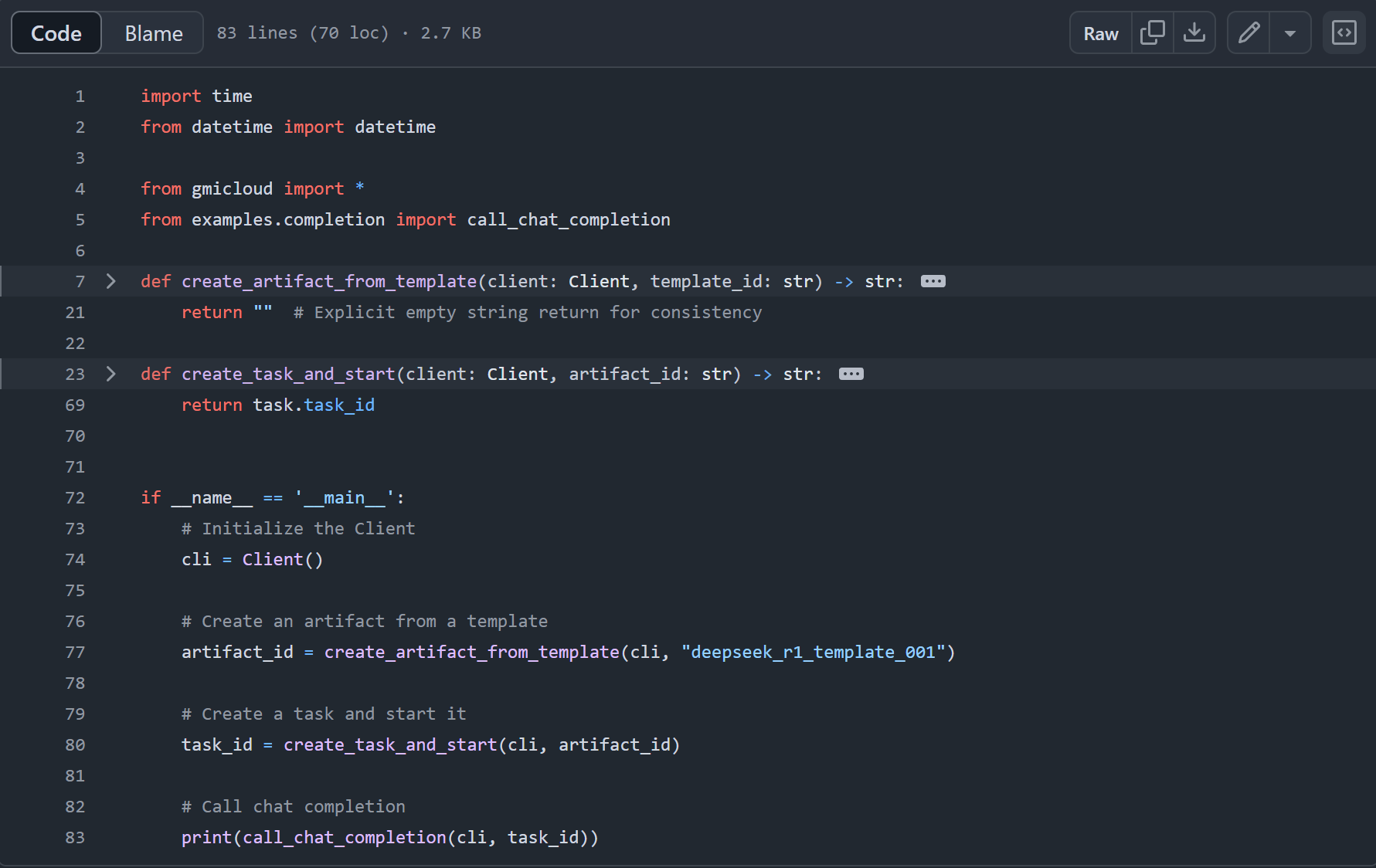Viewport: 1376px width, 868px height.
Task: Open the Raw file view
Action: tap(1100, 33)
